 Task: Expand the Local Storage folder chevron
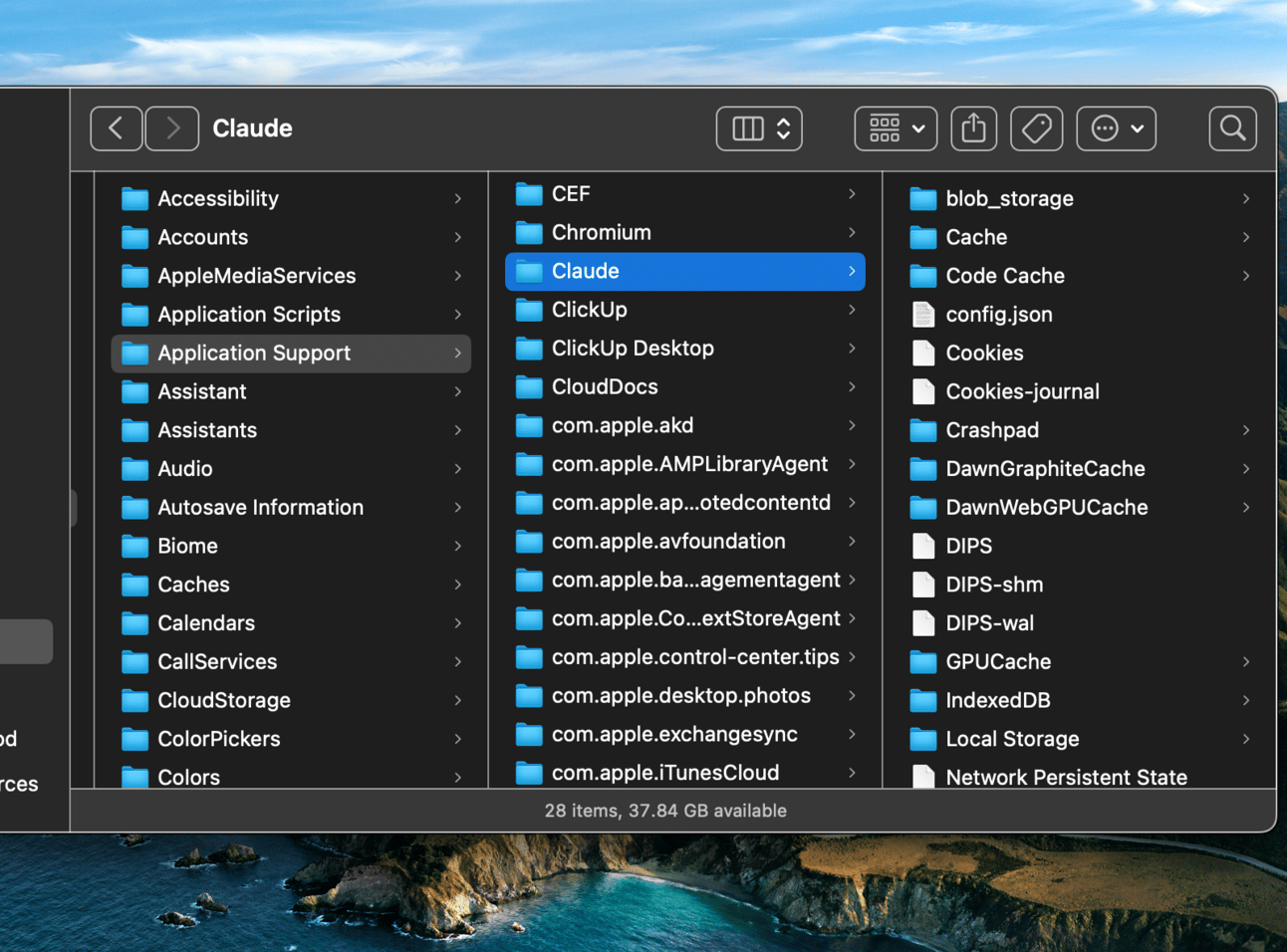tap(1246, 739)
